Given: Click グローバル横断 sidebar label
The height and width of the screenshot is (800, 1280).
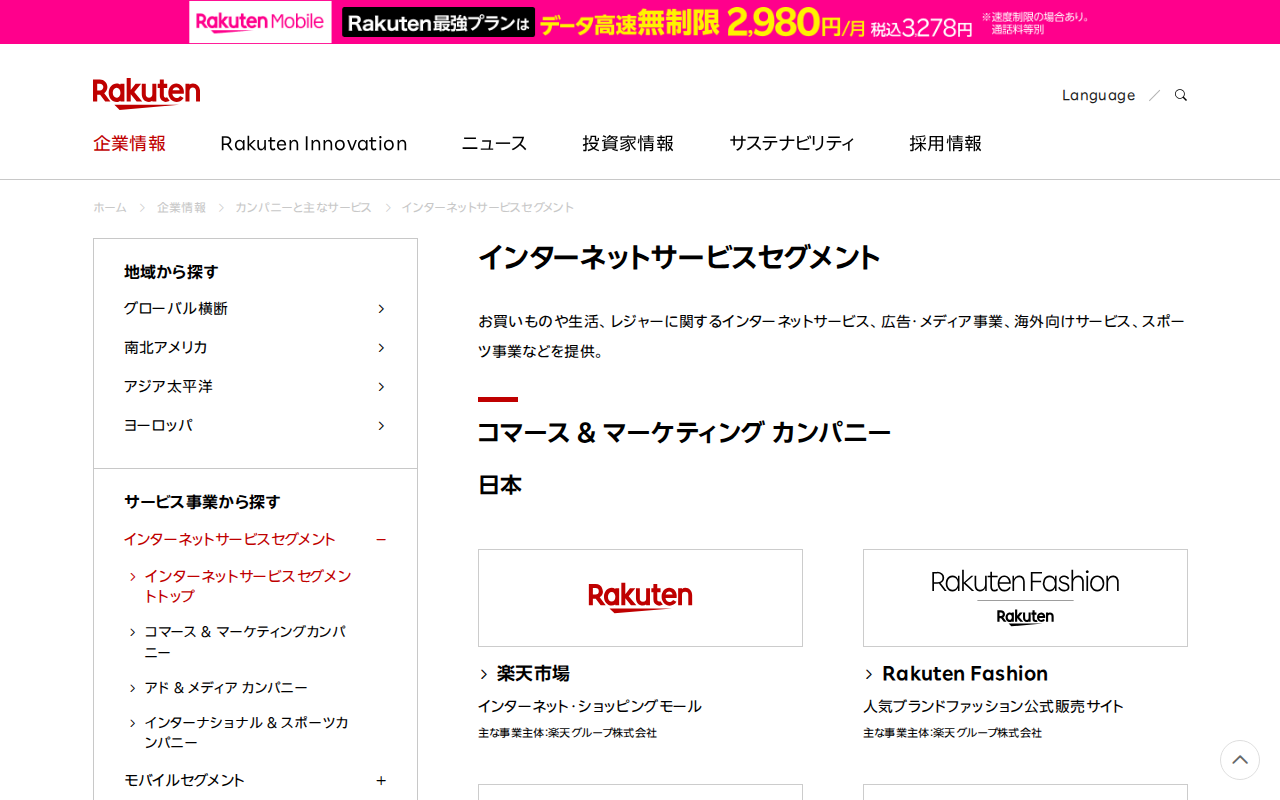Looking at the screenshot, I should pos(176,309).
